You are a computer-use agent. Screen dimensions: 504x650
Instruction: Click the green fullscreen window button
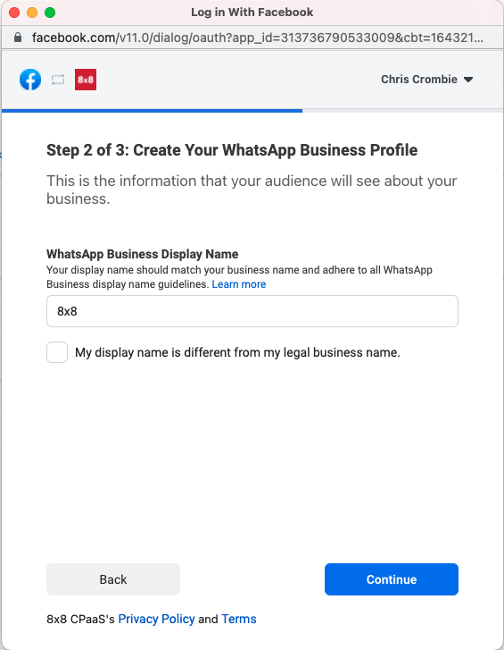click(50, 12)
